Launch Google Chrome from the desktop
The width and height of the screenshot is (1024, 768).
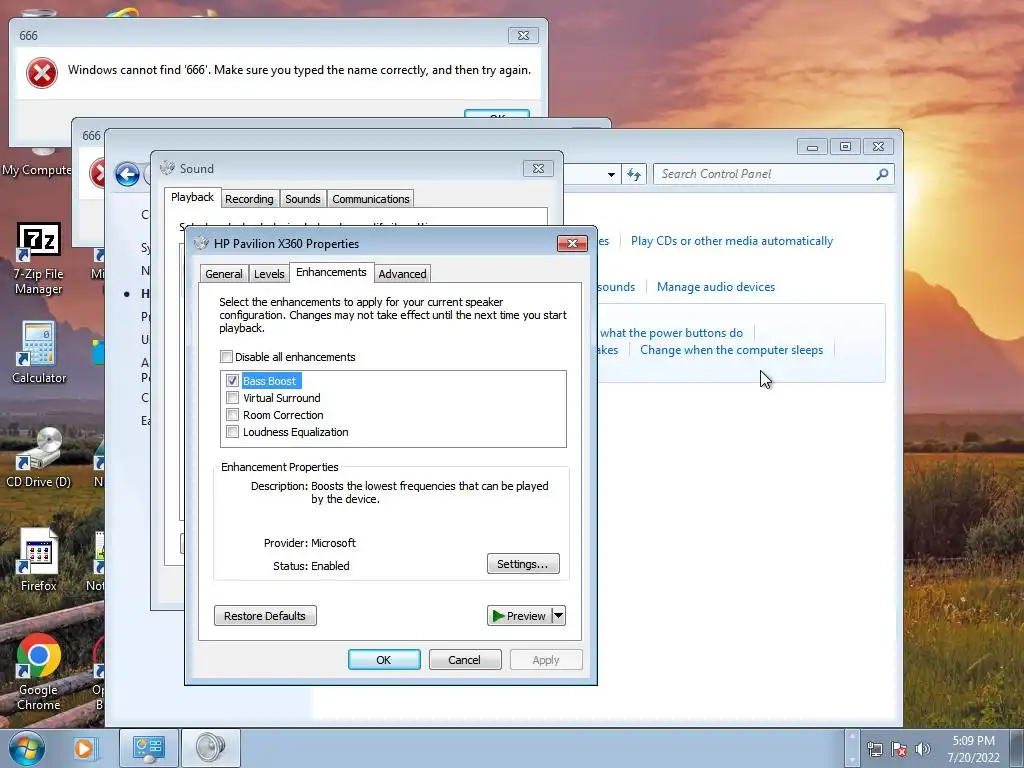point(39,672)
